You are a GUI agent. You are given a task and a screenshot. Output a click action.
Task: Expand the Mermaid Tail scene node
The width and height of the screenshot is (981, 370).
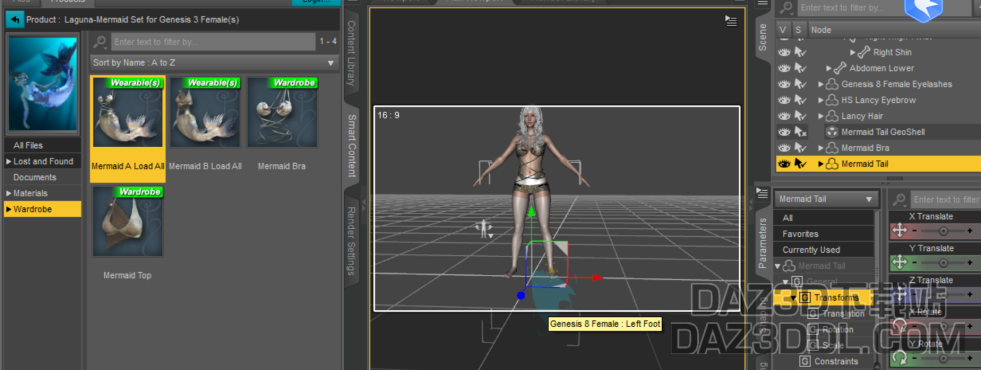[x=821, y=164]
